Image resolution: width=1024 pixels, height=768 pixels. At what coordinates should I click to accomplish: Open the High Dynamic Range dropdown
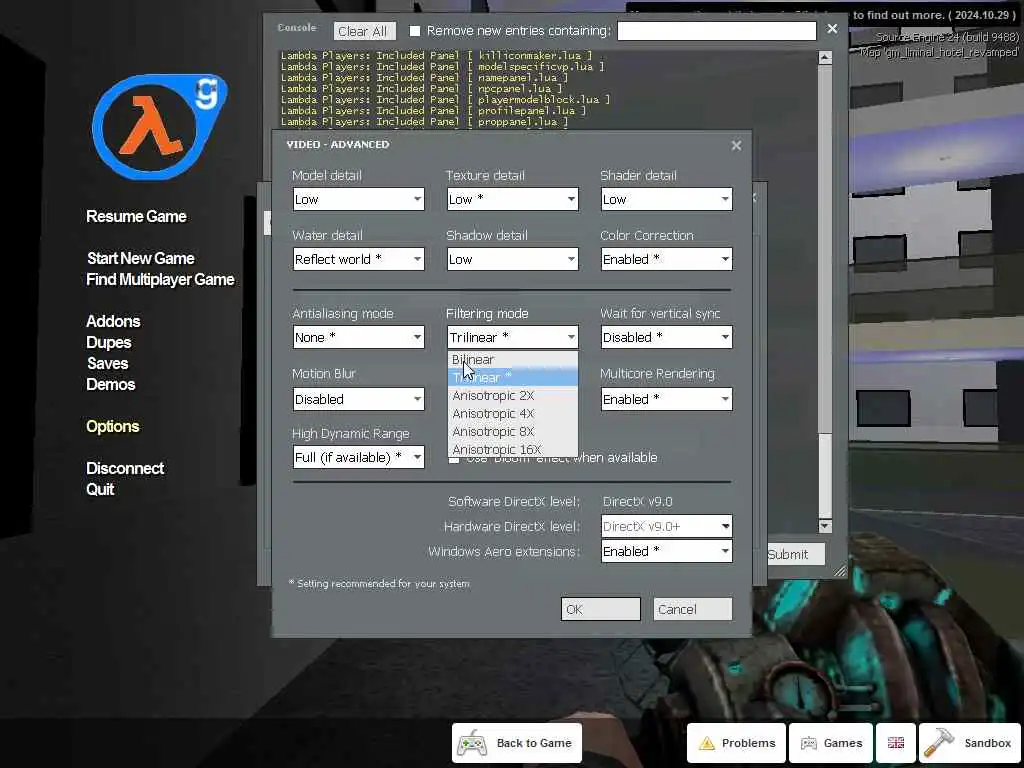(359, 457)
